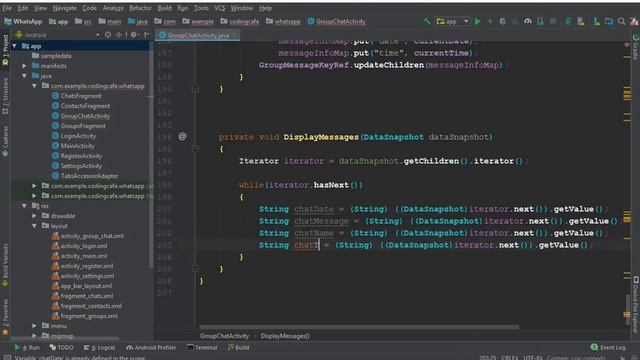The width and height of the screenshot is (640, 360).
Task: Hide the Project panel with the collapse icon
Action: pos(147,35)
